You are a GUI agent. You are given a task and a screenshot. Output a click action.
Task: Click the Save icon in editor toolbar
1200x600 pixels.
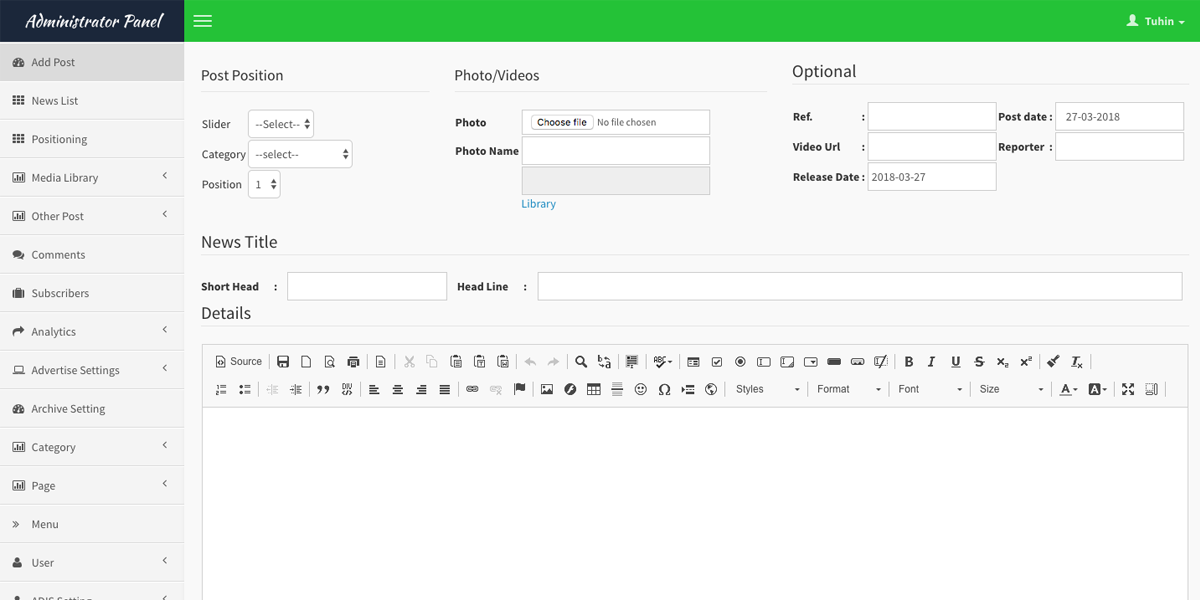283,362
